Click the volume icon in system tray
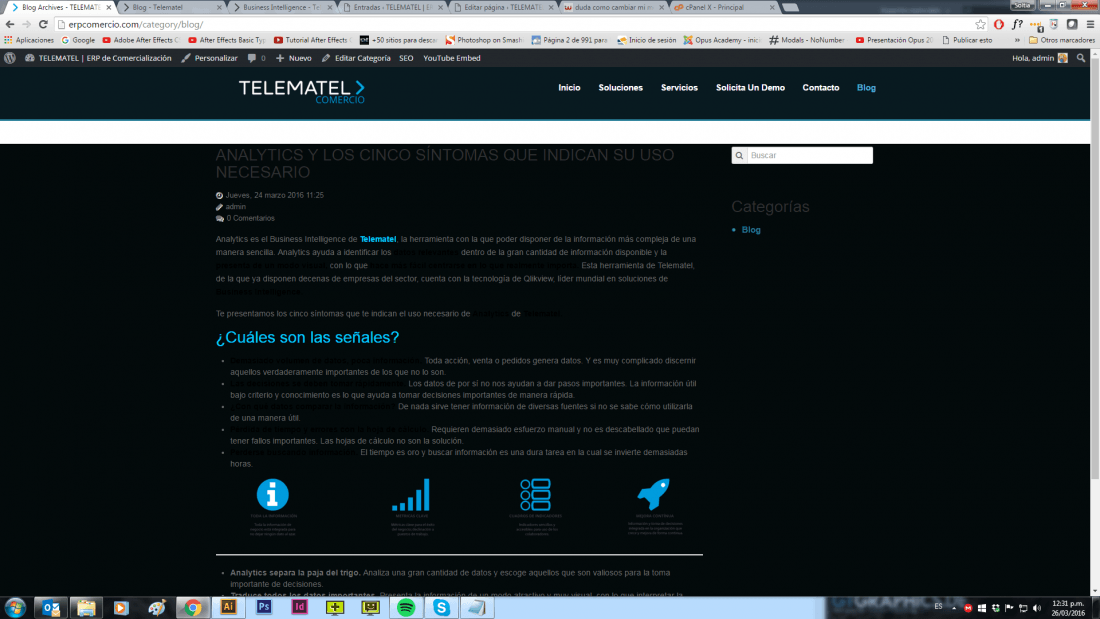The height and width of the screenshot is (619, 1100). tap(1038, 608)
